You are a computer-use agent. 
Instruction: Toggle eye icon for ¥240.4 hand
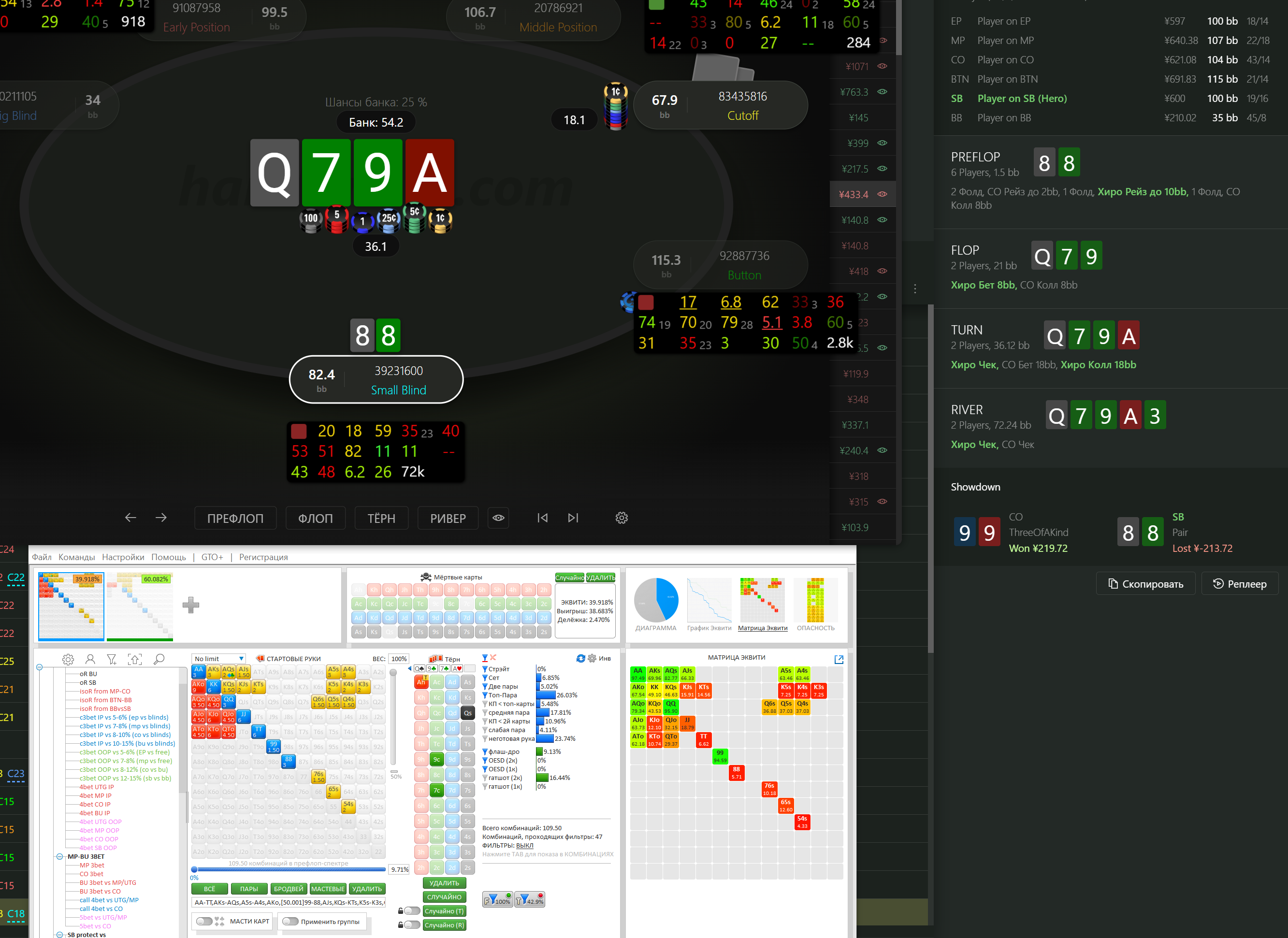tap(882, 450)
